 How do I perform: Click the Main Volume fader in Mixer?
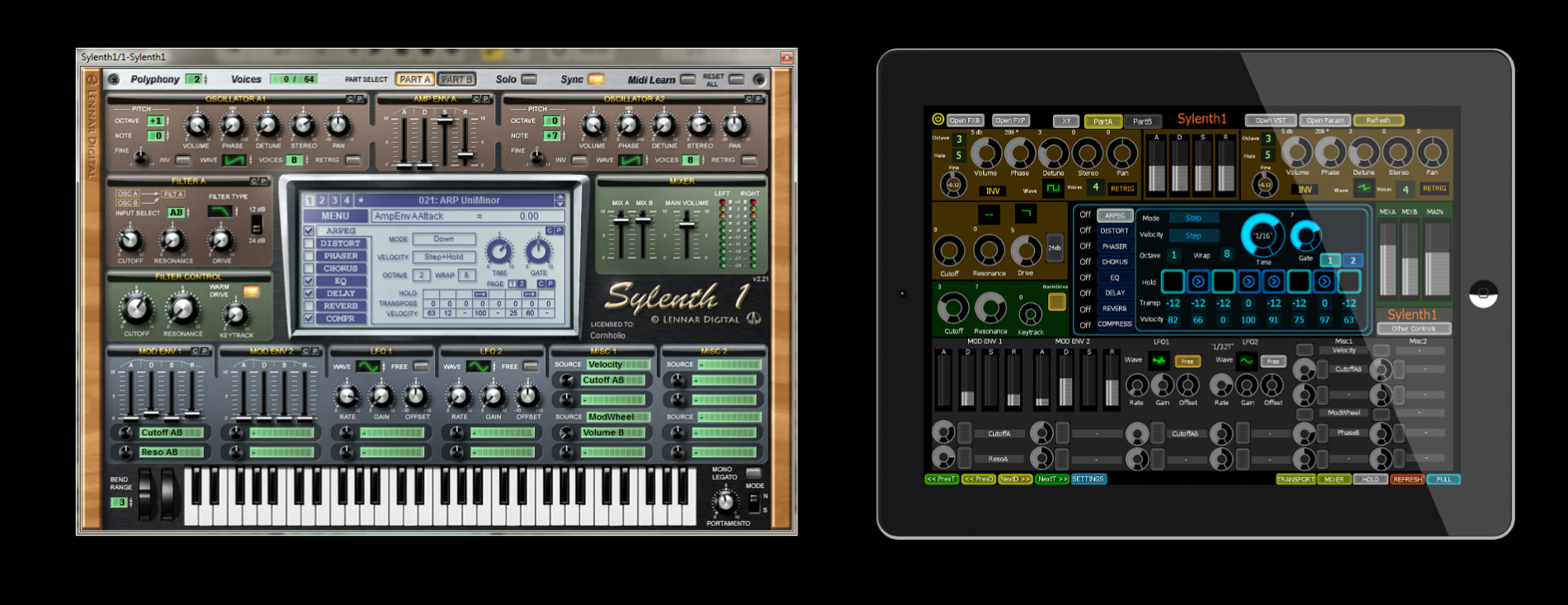(x=686, y=225)
